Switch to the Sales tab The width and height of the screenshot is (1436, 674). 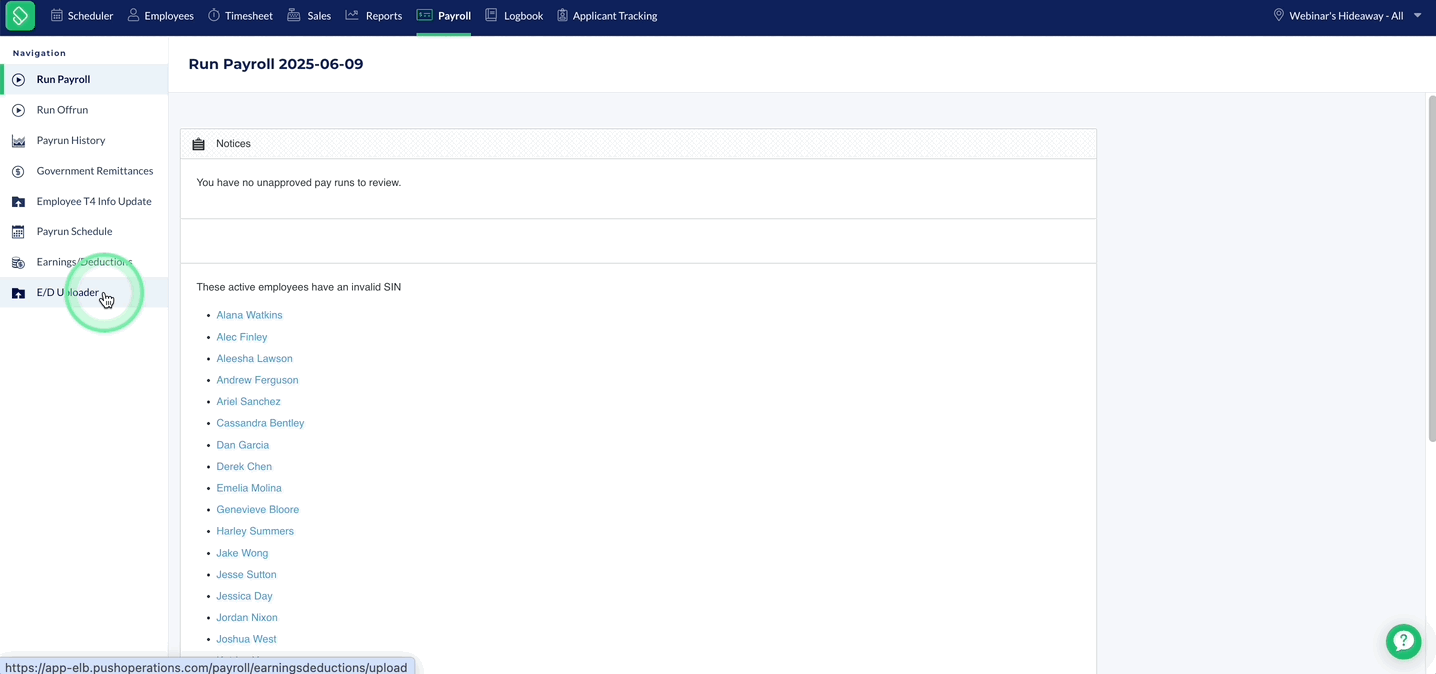309,16
